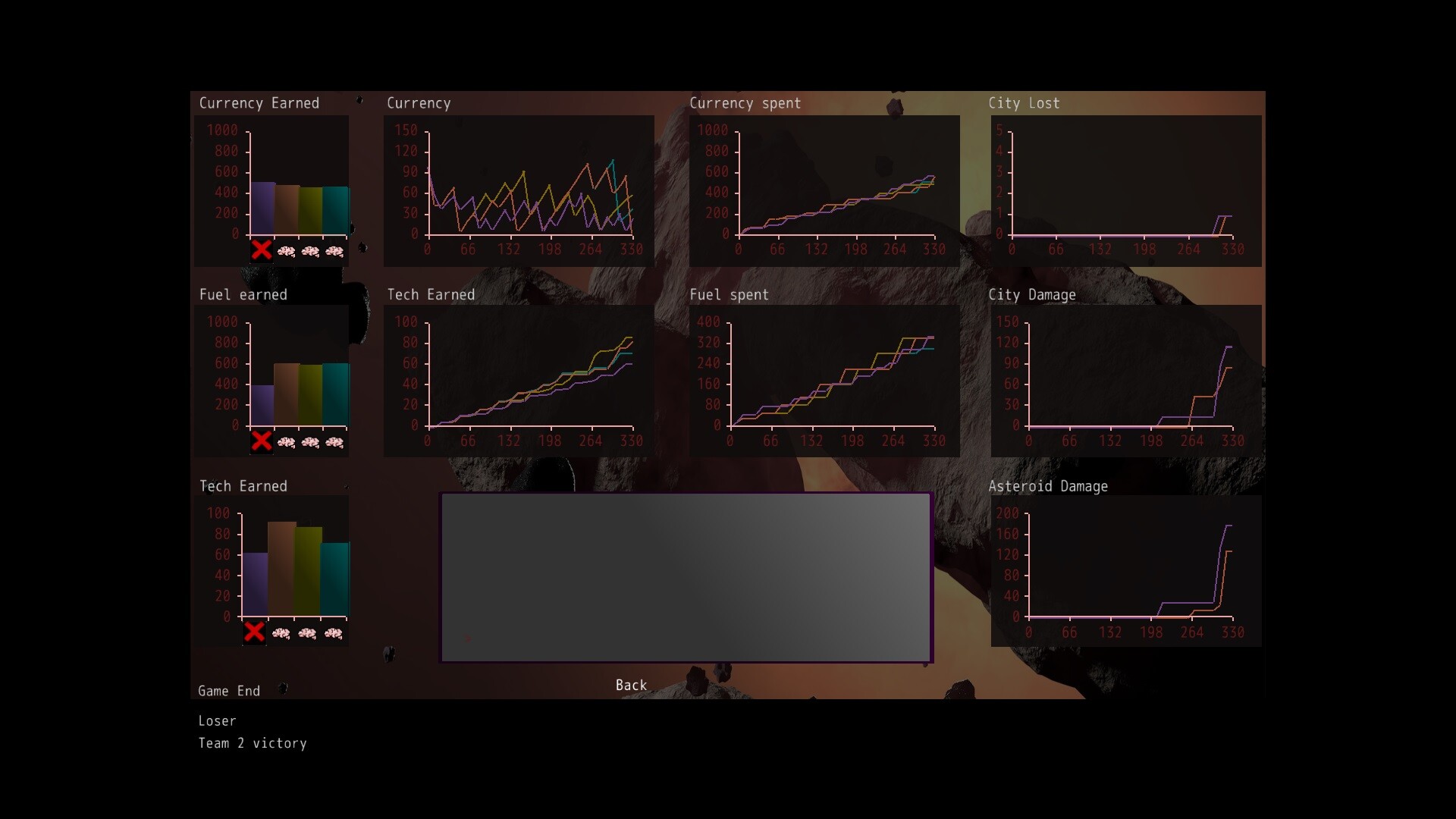Click the City Lost graph
The height and width of the screenshot is (819, 1456).
pos(1122,190)
